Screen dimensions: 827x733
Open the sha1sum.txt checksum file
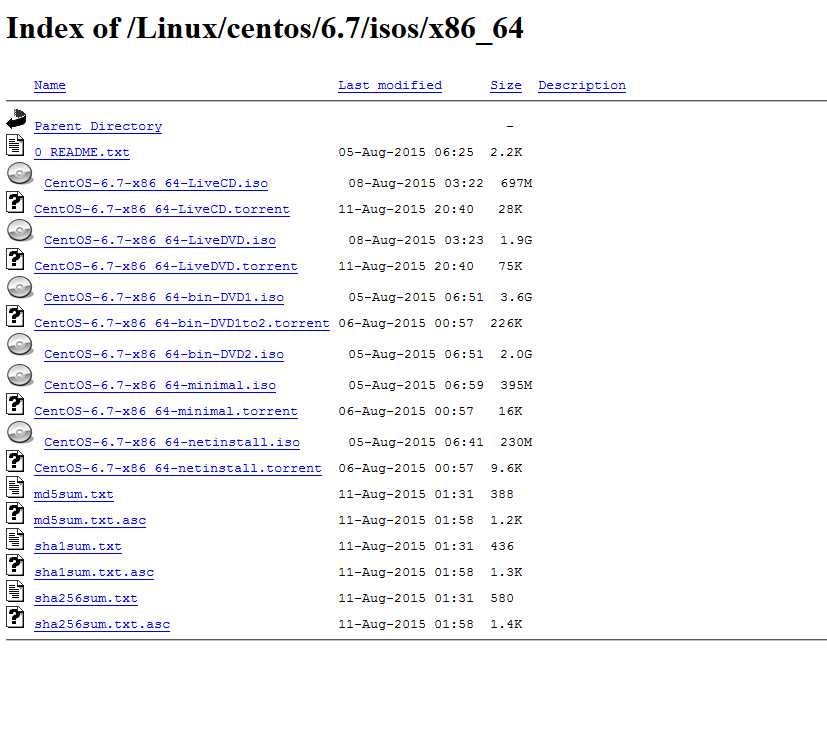[x=78, y=546]
